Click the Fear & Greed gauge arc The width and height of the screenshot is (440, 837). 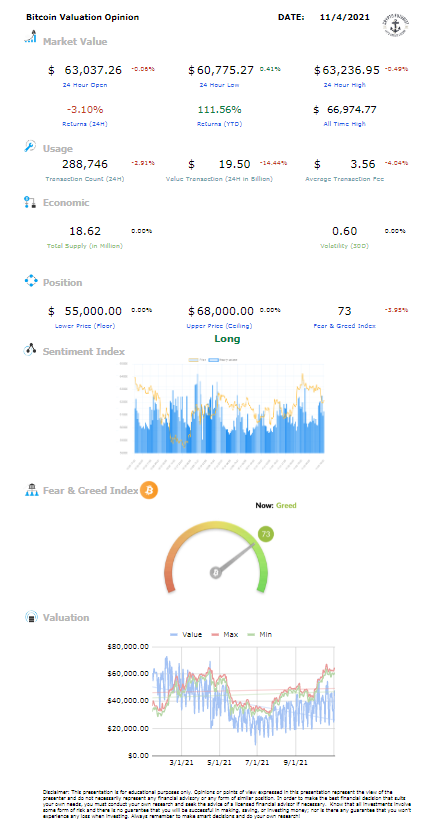[216, 555]
